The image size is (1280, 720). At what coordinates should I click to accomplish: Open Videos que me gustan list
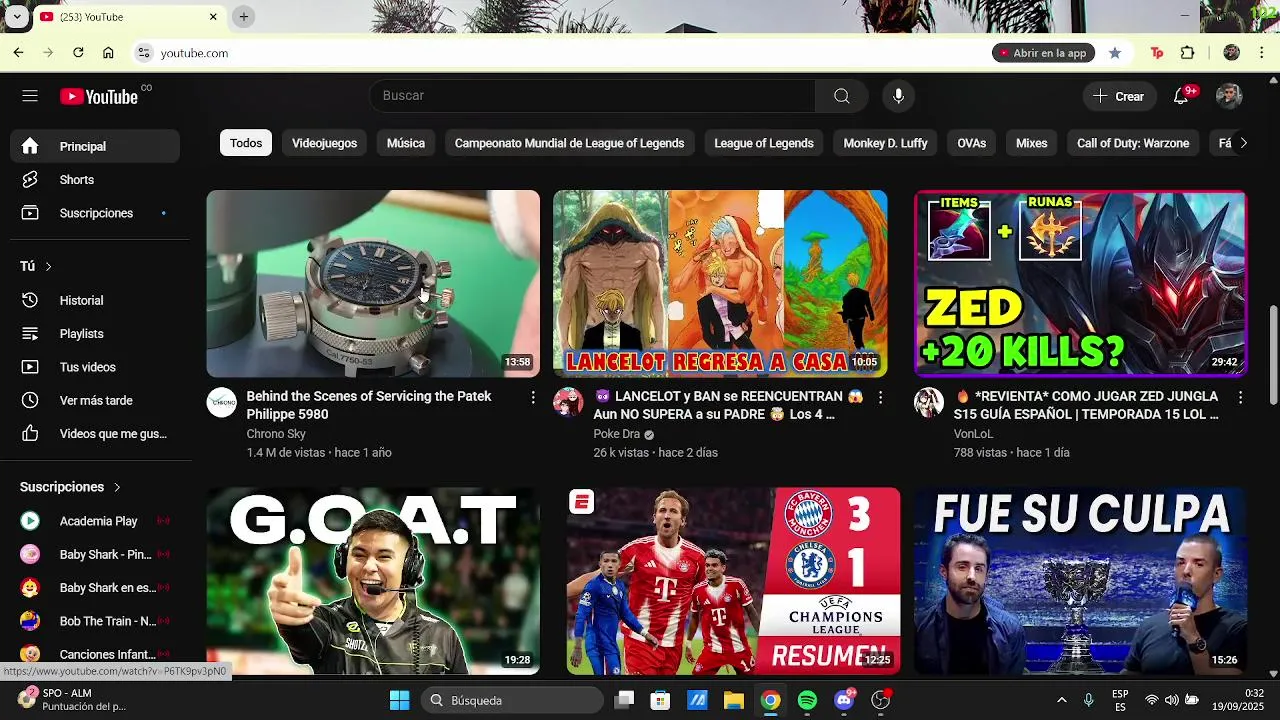96,434
